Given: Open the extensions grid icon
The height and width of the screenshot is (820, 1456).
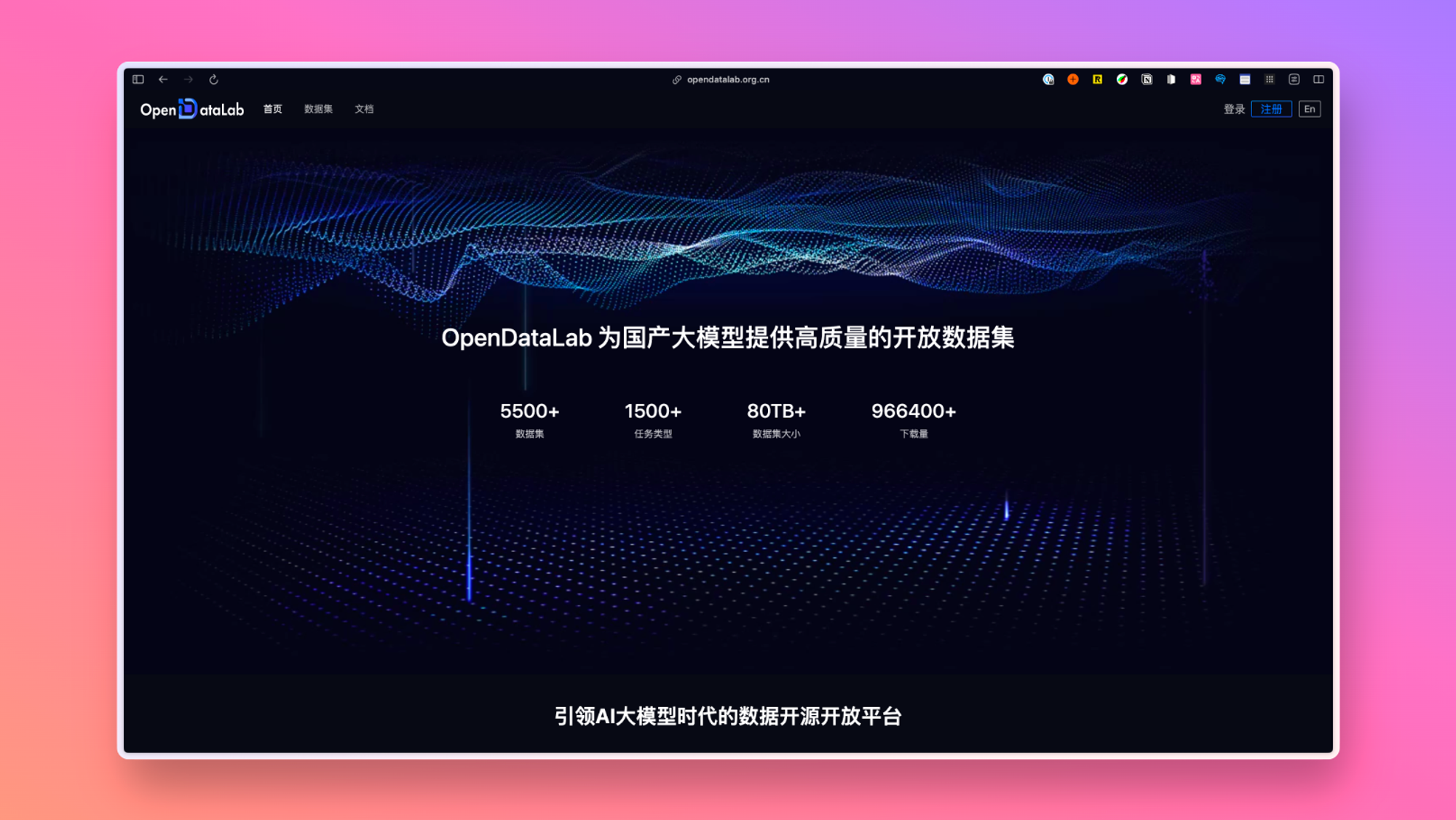Looking at the screenshot, I should (1270, 79).
